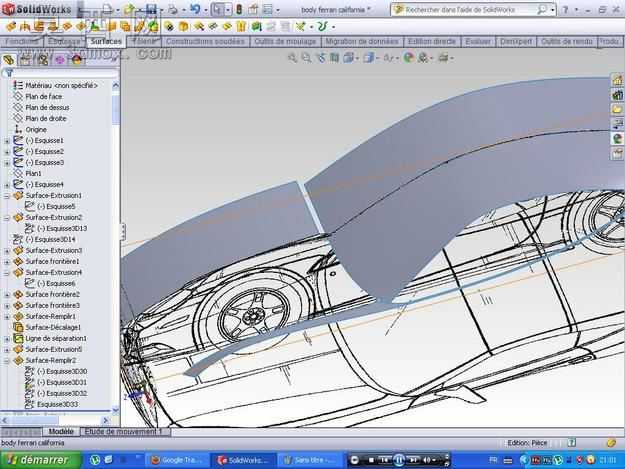Expand the Surface frontière1 tree node
Screen dimensions: 625x469
pos(7,262)
